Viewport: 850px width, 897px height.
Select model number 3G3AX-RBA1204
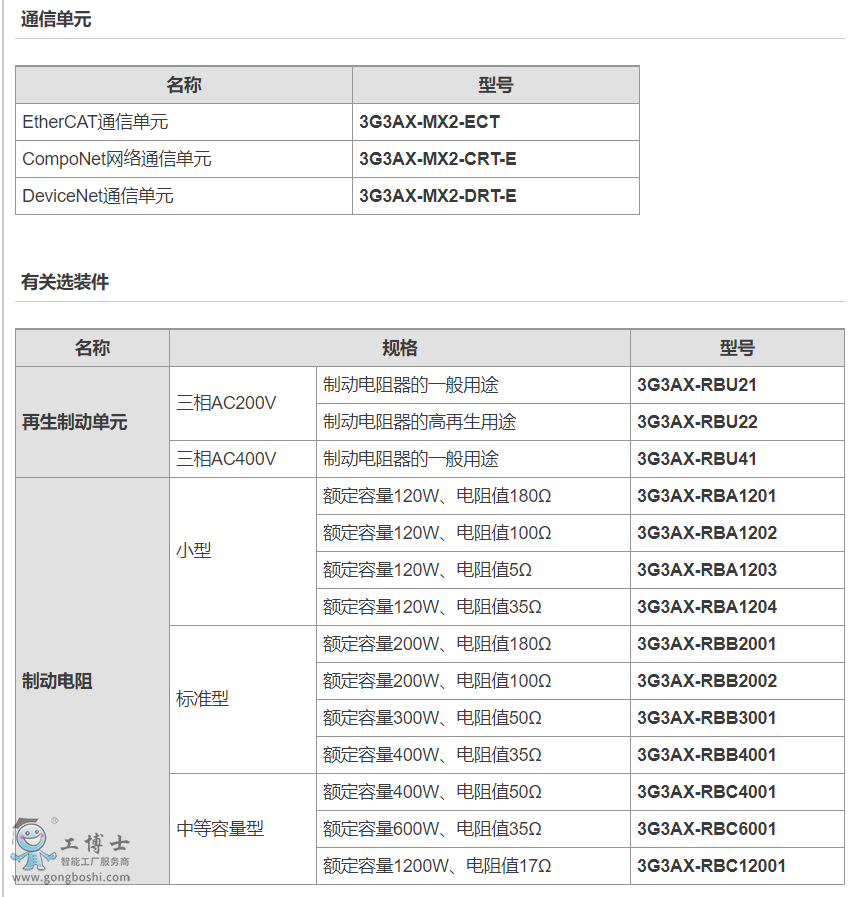point(707,607)
